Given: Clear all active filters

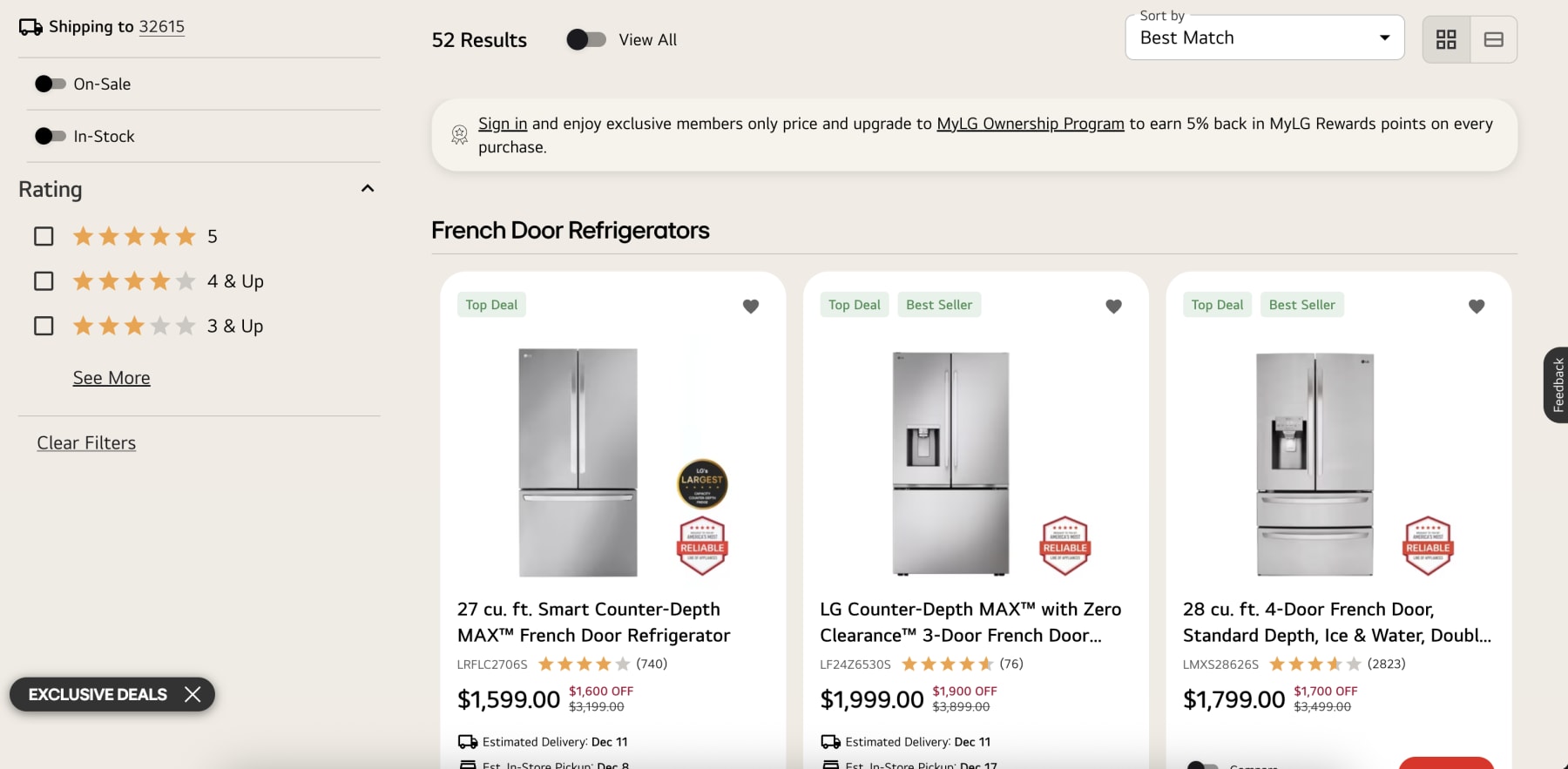Looking at the screenshot, I should point(86,442).
